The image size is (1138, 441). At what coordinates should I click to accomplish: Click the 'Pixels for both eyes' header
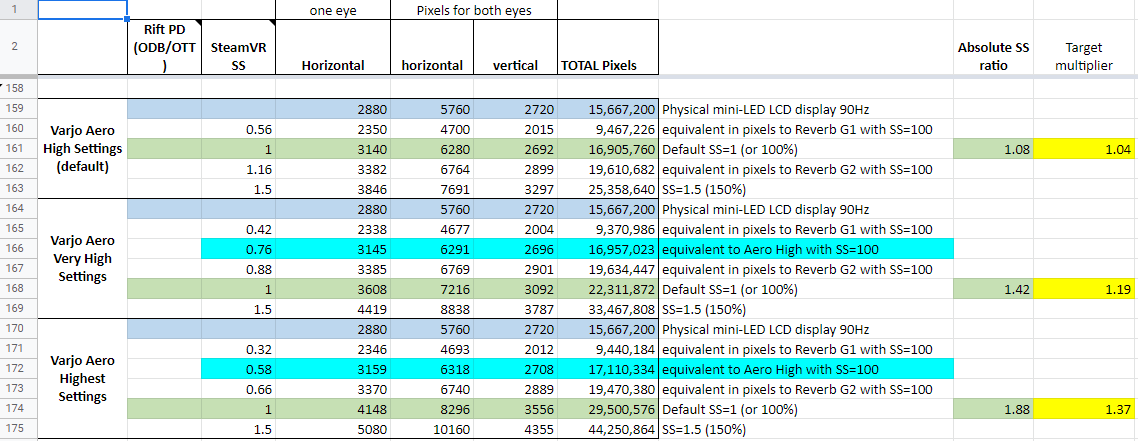474,9
